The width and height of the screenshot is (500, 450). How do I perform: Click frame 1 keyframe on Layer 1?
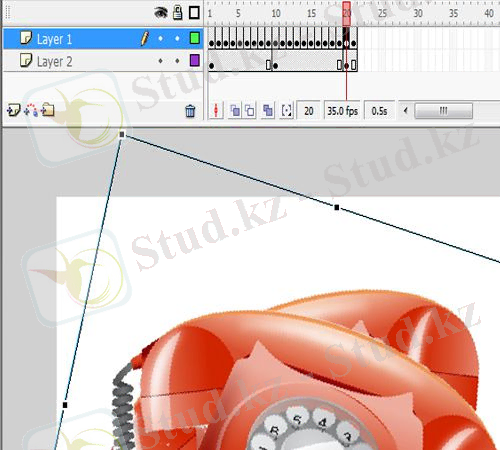coord(211,43)
